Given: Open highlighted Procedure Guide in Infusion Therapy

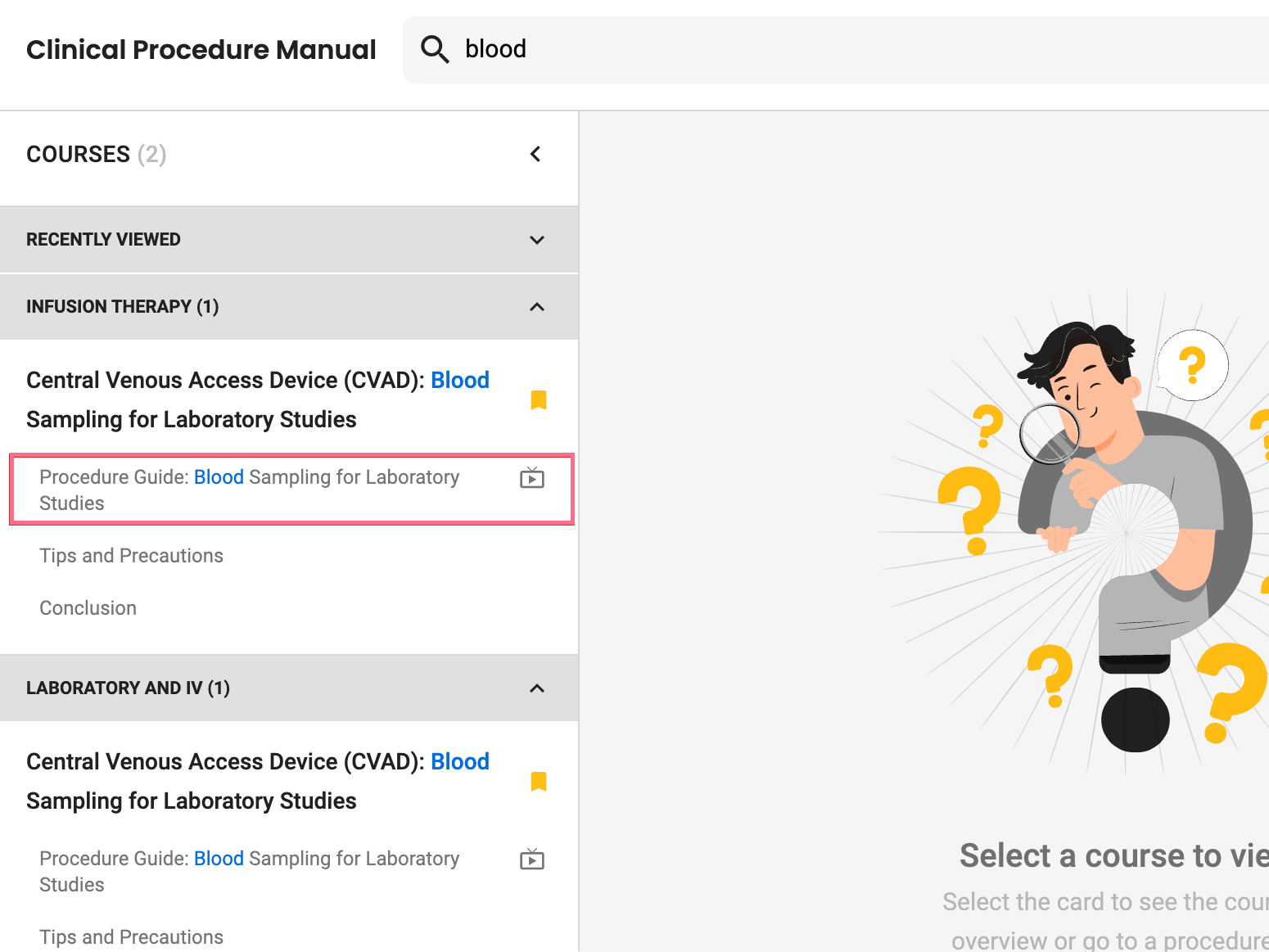Looking at the screenshot, I should tap(291, 490).
